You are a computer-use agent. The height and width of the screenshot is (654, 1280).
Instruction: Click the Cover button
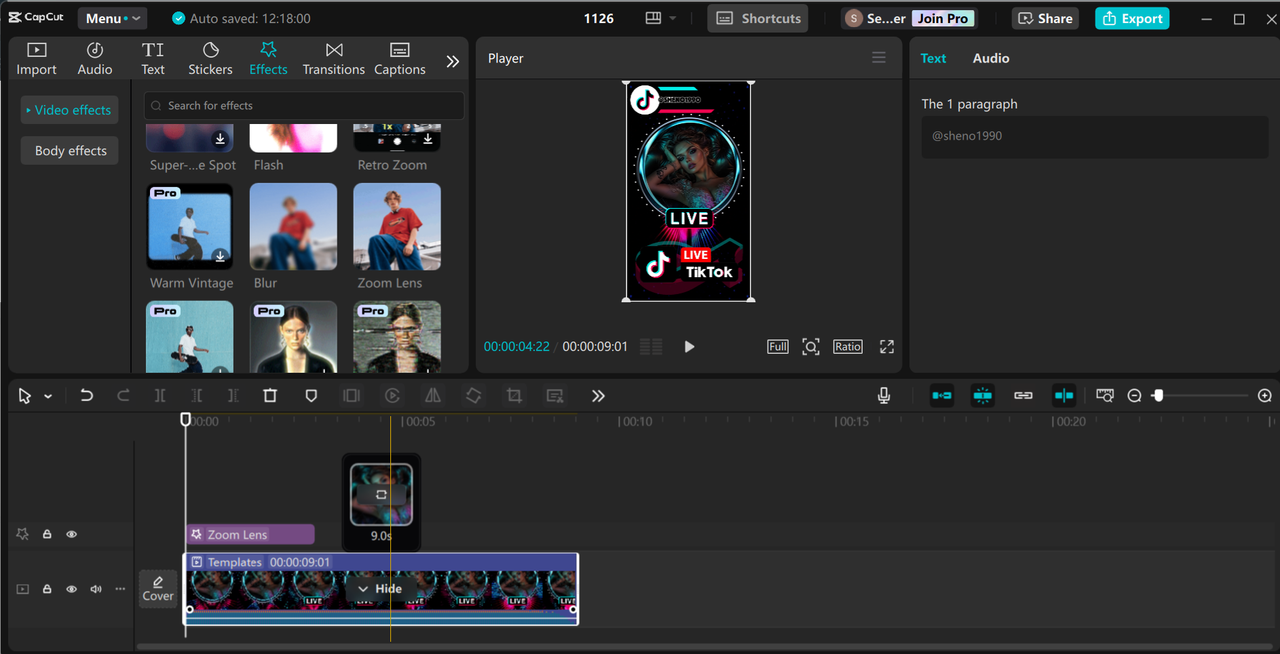[x=158, y=588]
